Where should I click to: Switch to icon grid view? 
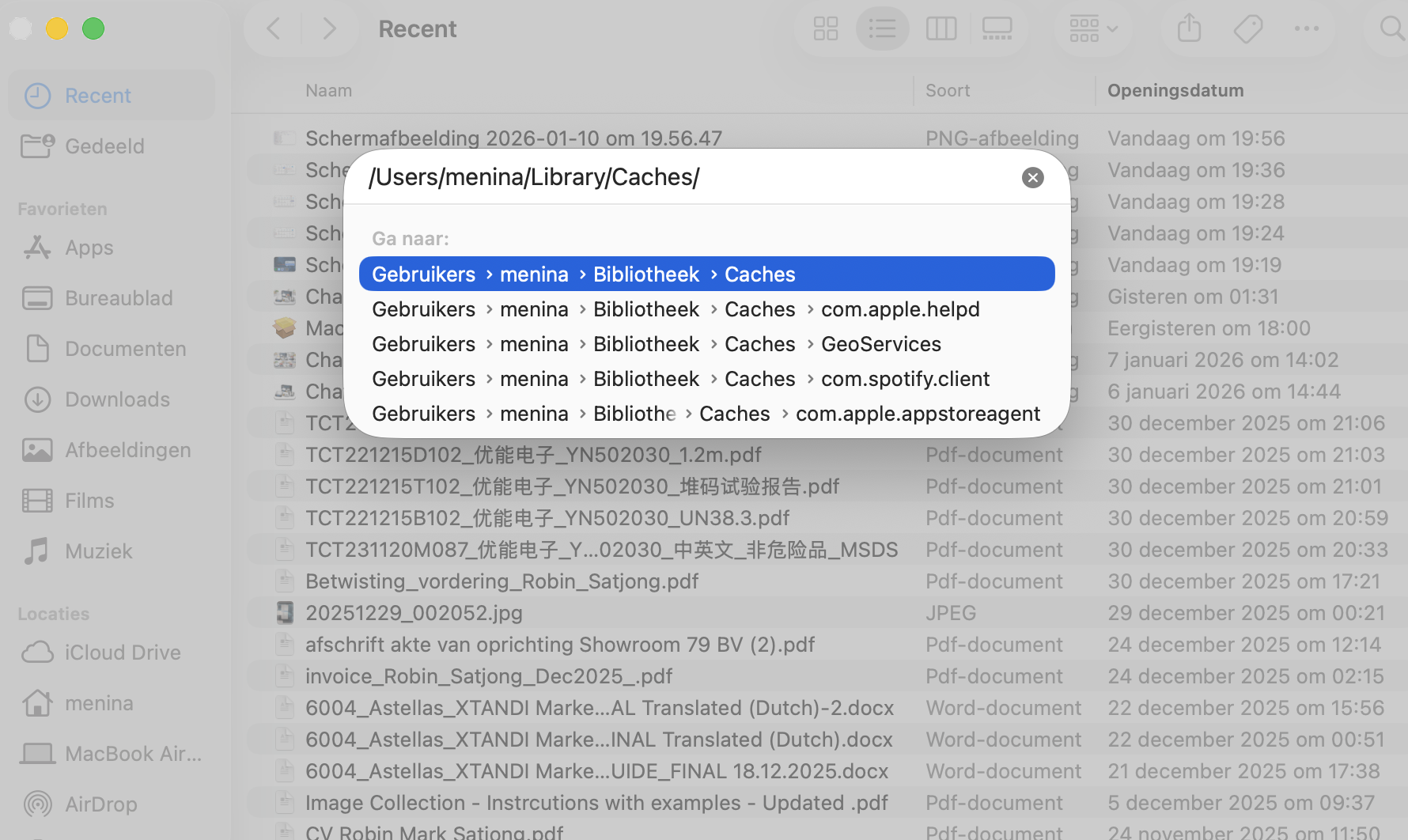(825, 28)
